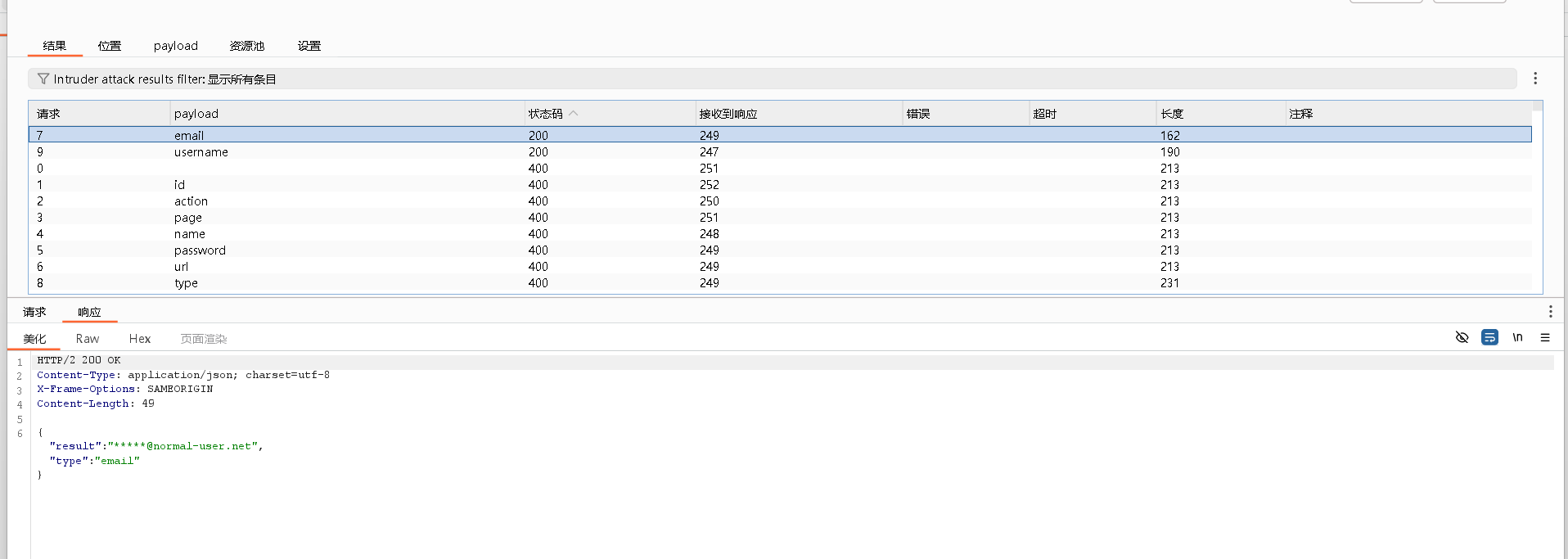Sort by the 错误 column header
1568x559 pixels.
(x=966, y=114)
